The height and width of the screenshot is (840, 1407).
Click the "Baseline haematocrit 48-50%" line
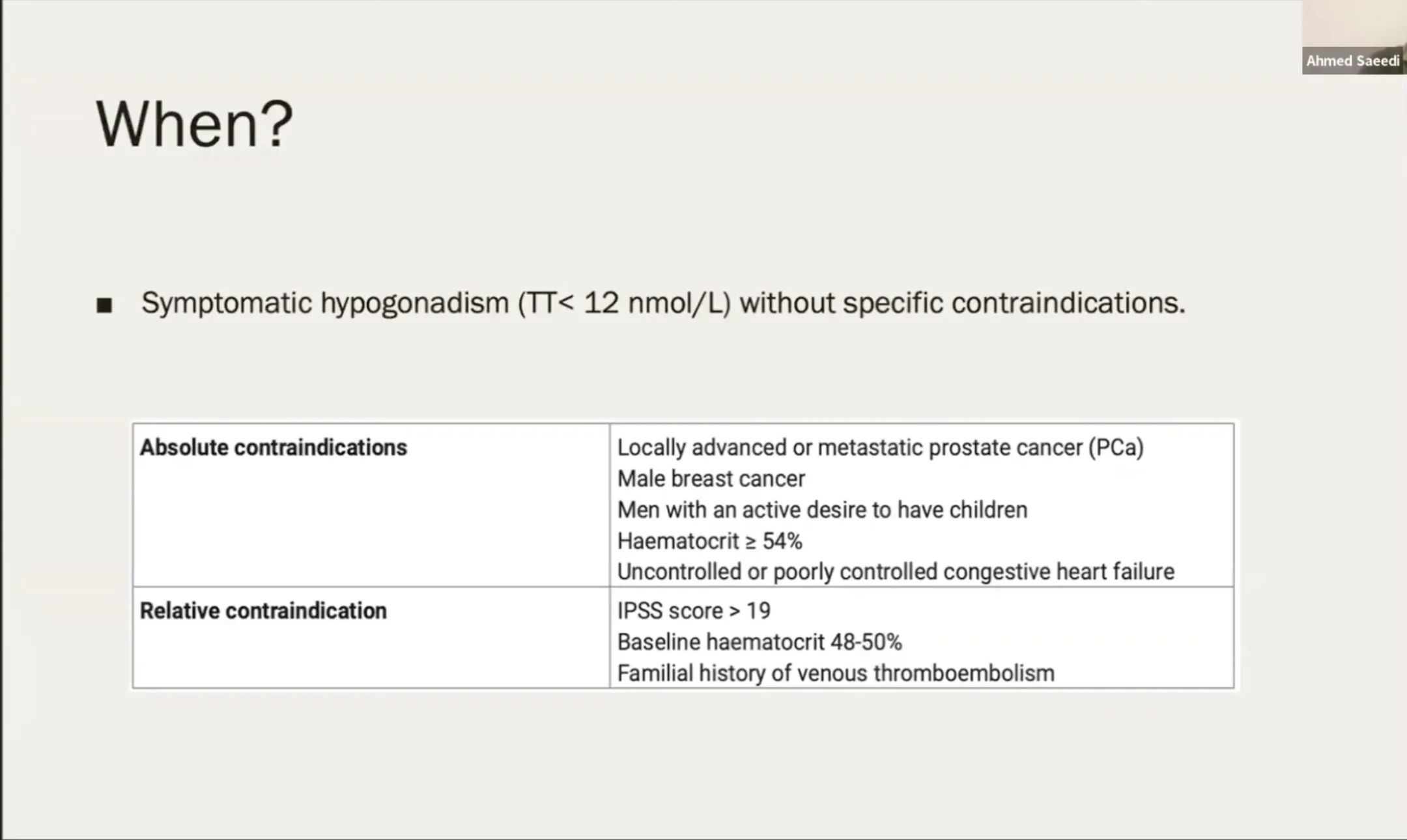click(759, 642)
